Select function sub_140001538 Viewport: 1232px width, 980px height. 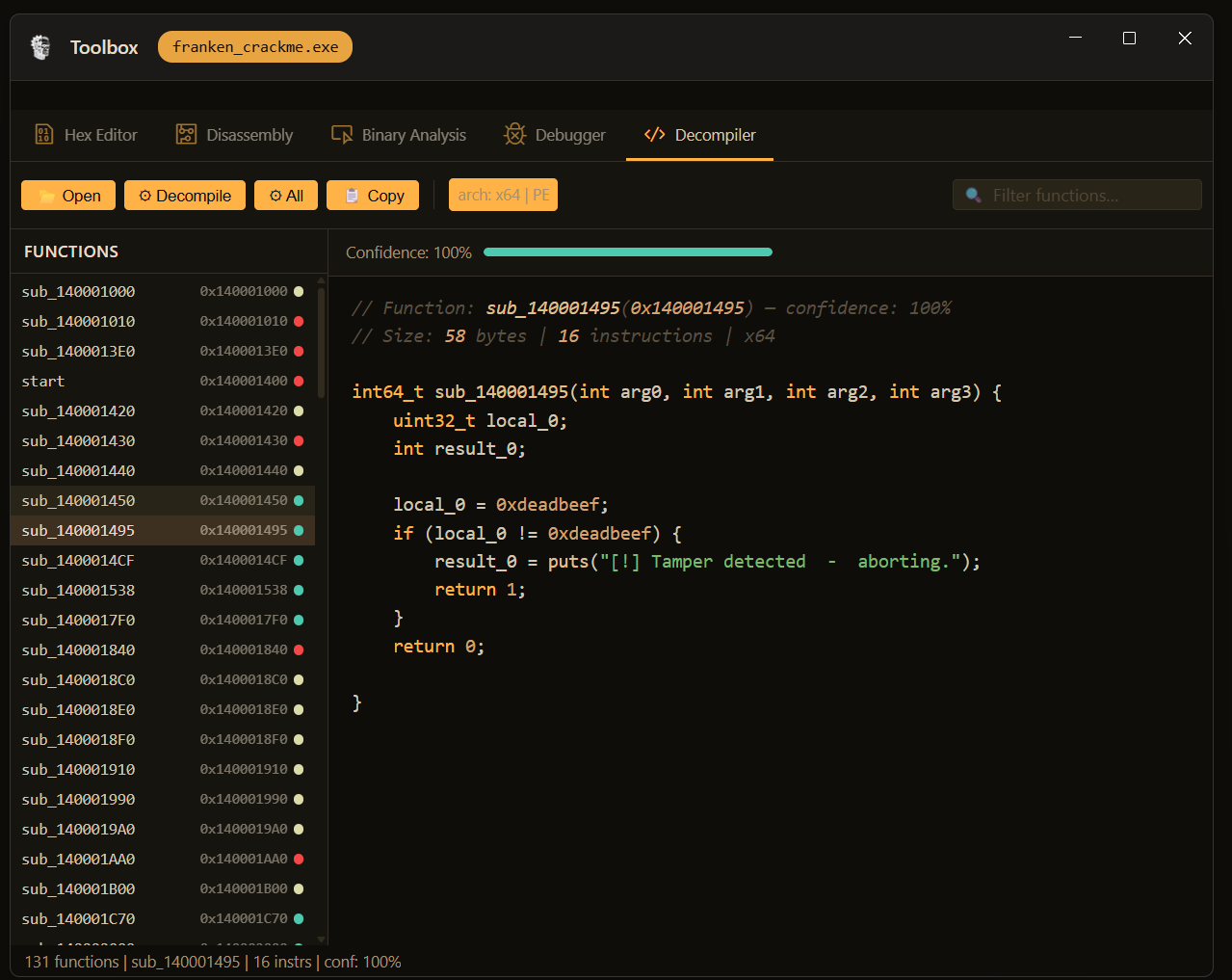(x=163, y=590)
